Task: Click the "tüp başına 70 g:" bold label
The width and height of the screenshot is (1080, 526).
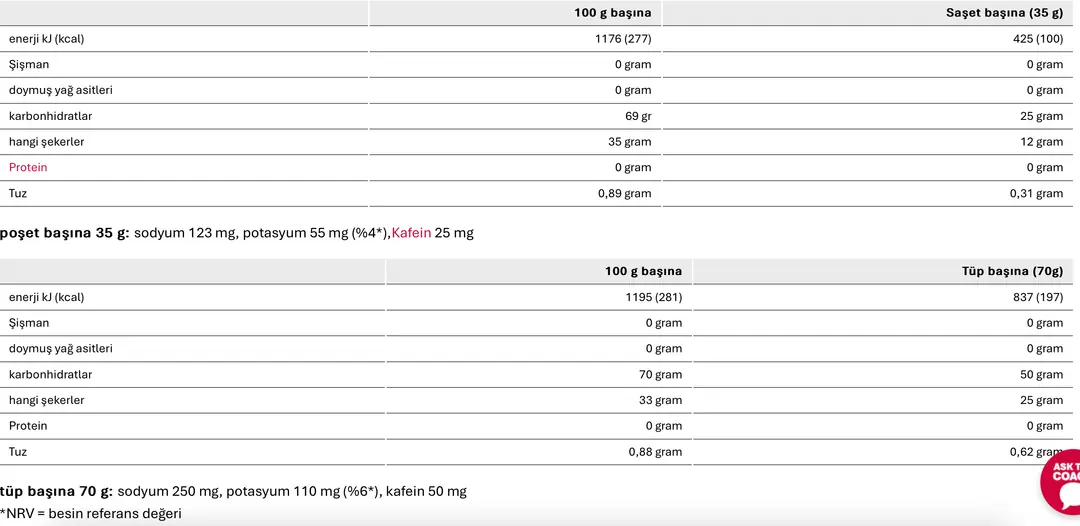Action: coord(56,491)
